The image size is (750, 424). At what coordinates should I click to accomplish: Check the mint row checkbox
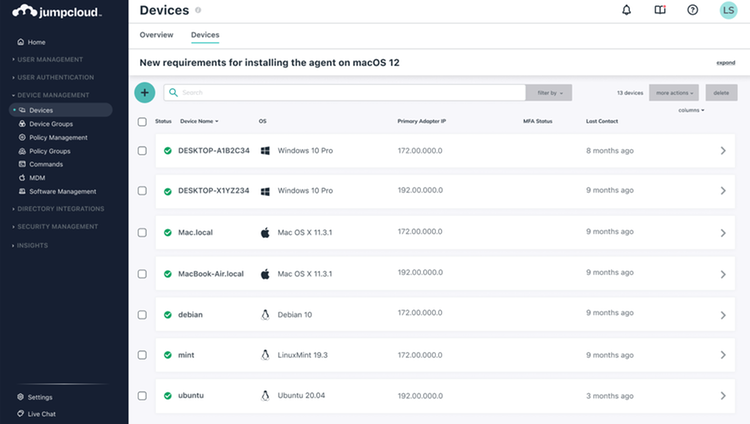coord(142,355)
